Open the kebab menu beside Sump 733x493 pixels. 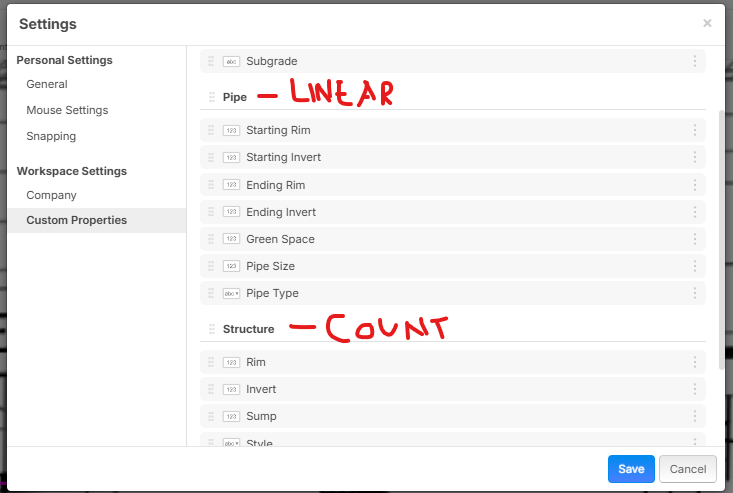695,416
